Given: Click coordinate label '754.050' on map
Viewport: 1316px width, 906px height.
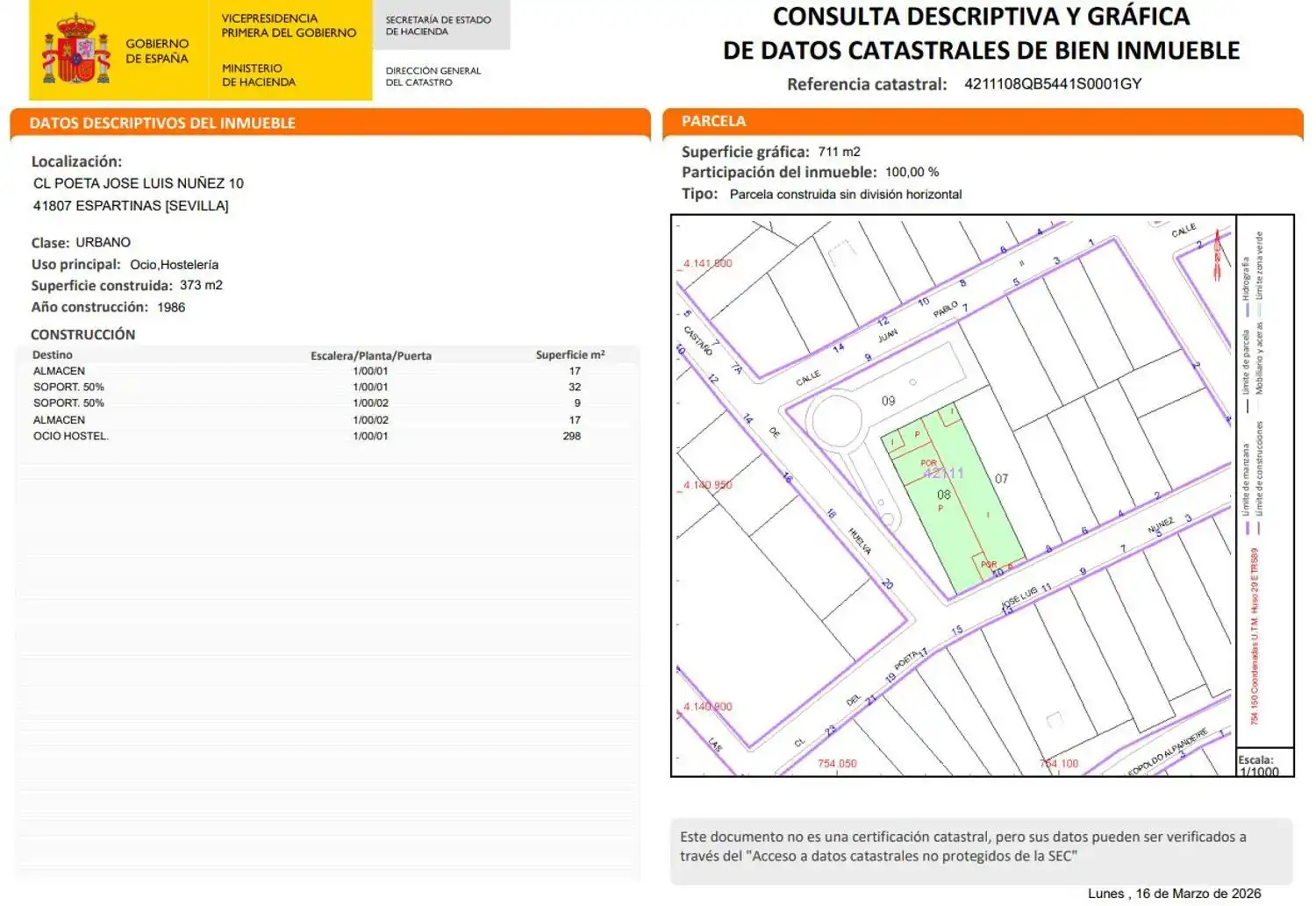Looking at the screenshot, I should 837,764.
